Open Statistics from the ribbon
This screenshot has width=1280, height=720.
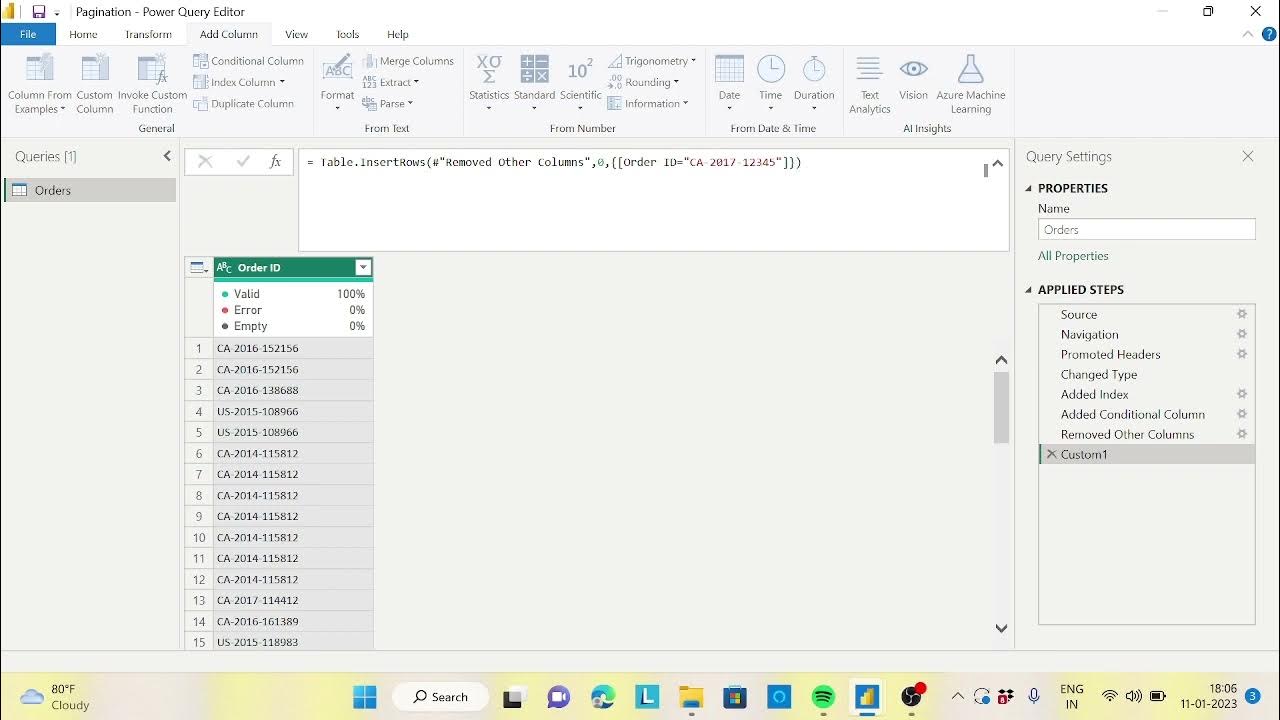pyautogui.click(x=489, y=81)
